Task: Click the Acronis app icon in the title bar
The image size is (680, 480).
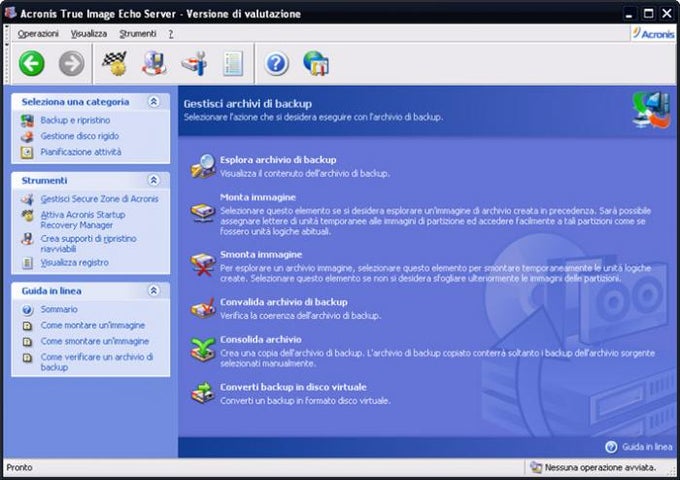Action: (x=10, y=13)
